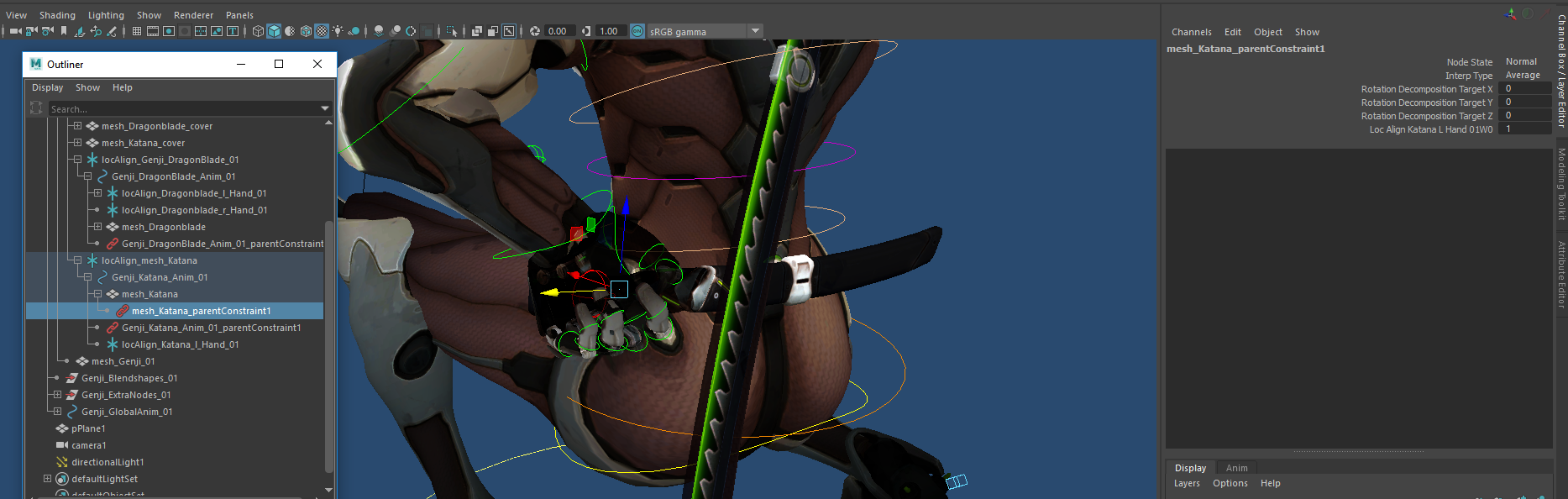The width and height of the screenshot is (1568, 499).
Task: Click the X-Ray icon
Action: [x=477, y=31]
